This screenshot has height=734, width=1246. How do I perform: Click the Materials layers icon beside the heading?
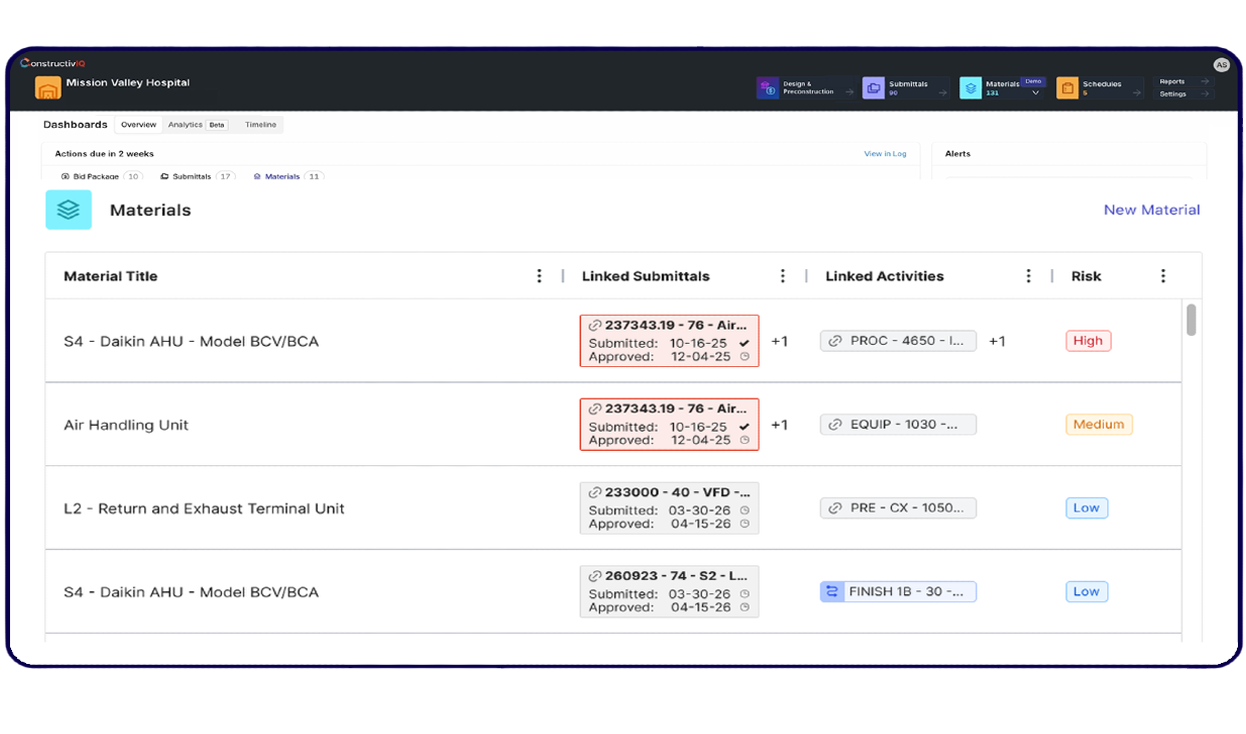tap(68, 210)
